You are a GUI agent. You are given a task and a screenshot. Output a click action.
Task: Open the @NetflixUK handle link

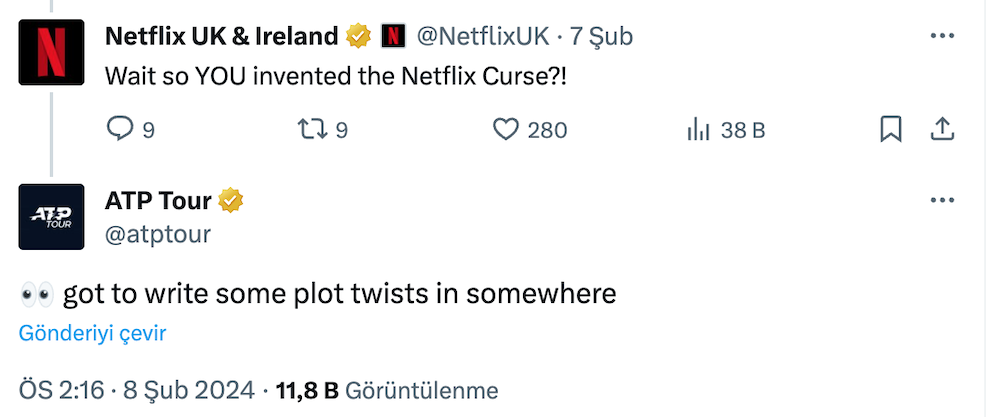[481, 37]
